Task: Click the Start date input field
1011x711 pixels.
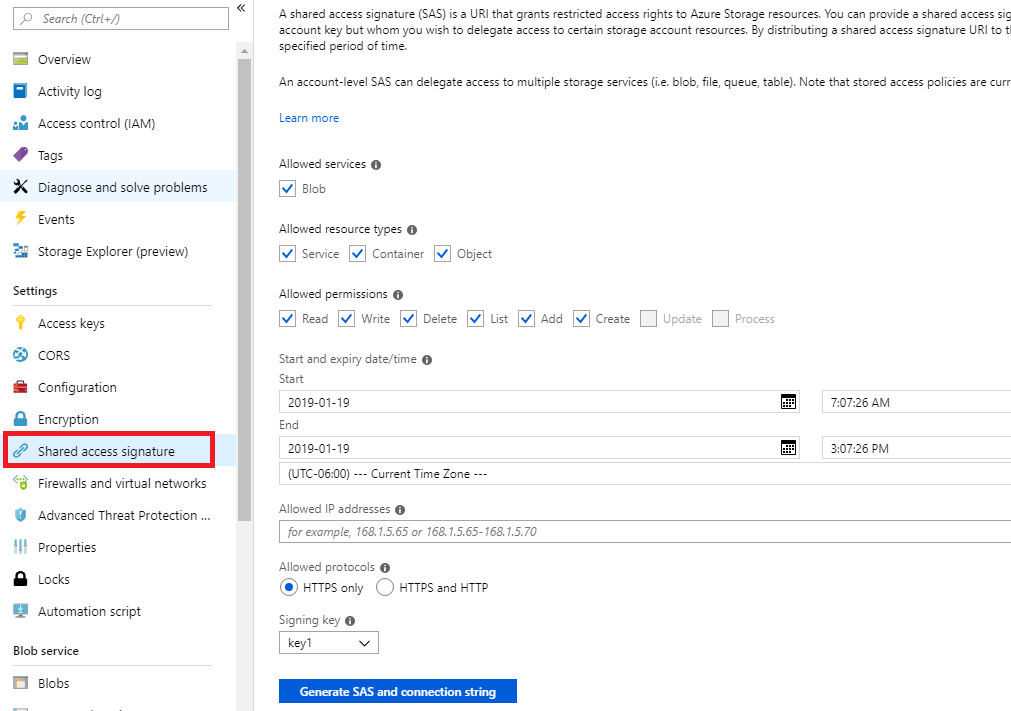Action: [539, 402]
